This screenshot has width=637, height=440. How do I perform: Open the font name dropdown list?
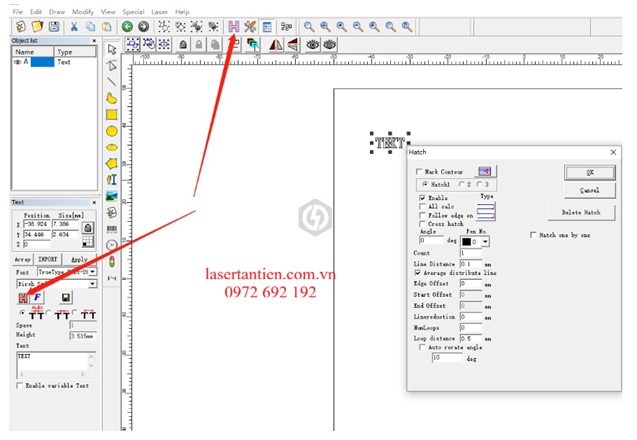tap(92, 284)
